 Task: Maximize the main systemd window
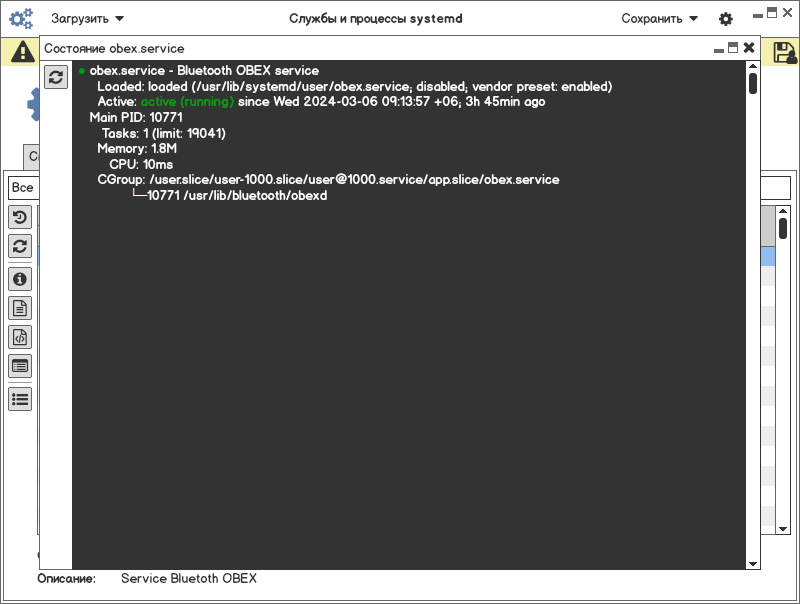(x=772, y=13)
